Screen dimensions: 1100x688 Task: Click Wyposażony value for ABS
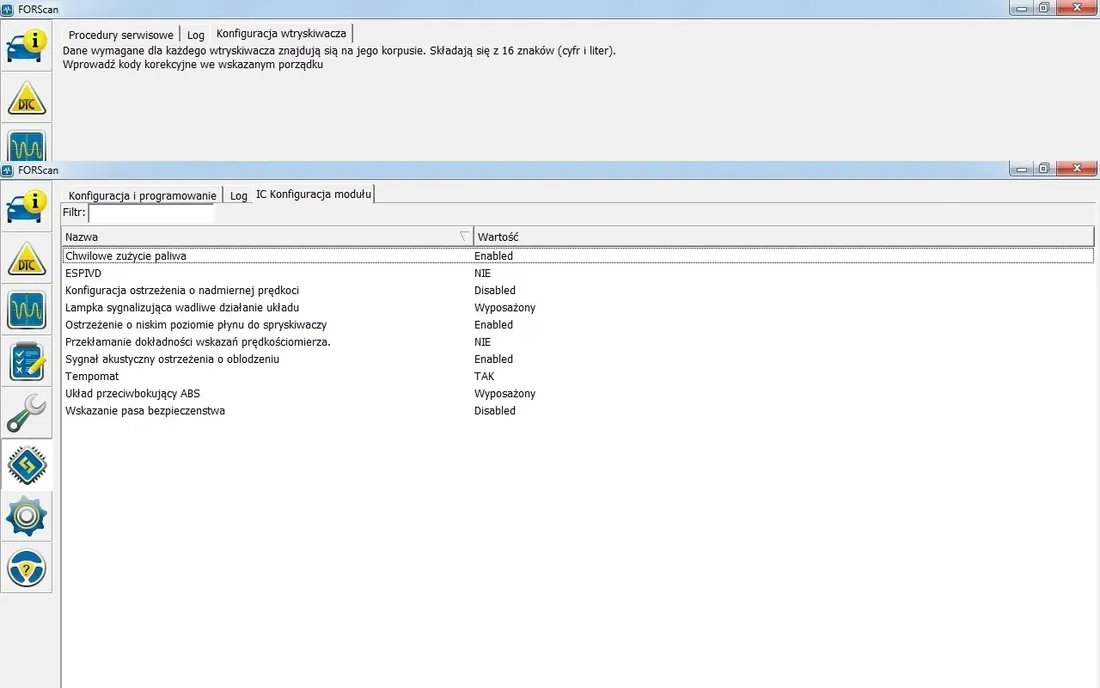click(504, 393)
